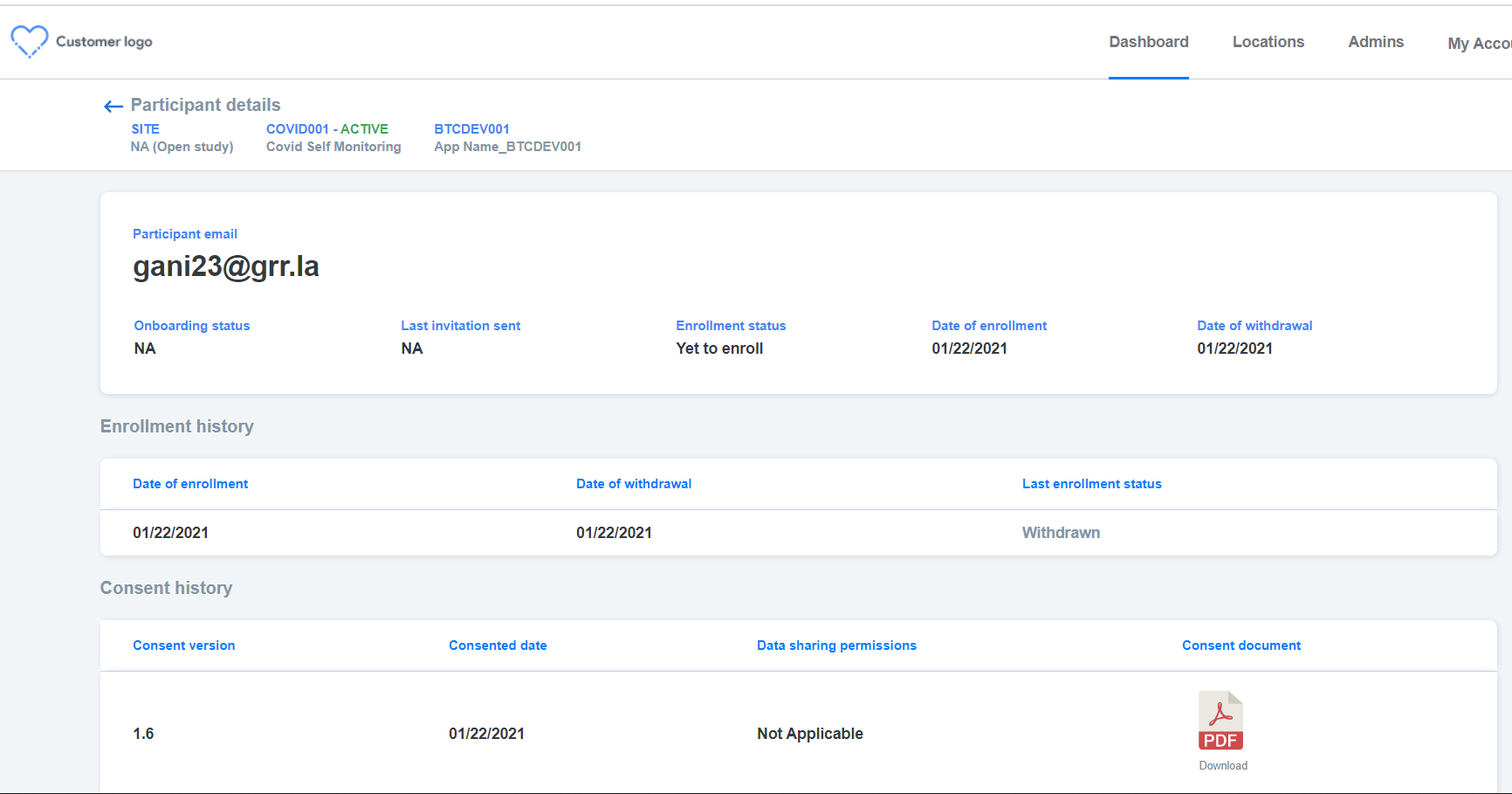Download the consent document PDF
The height and width of the screenshot is (794, 1512).
click(x=1222, y=765)
